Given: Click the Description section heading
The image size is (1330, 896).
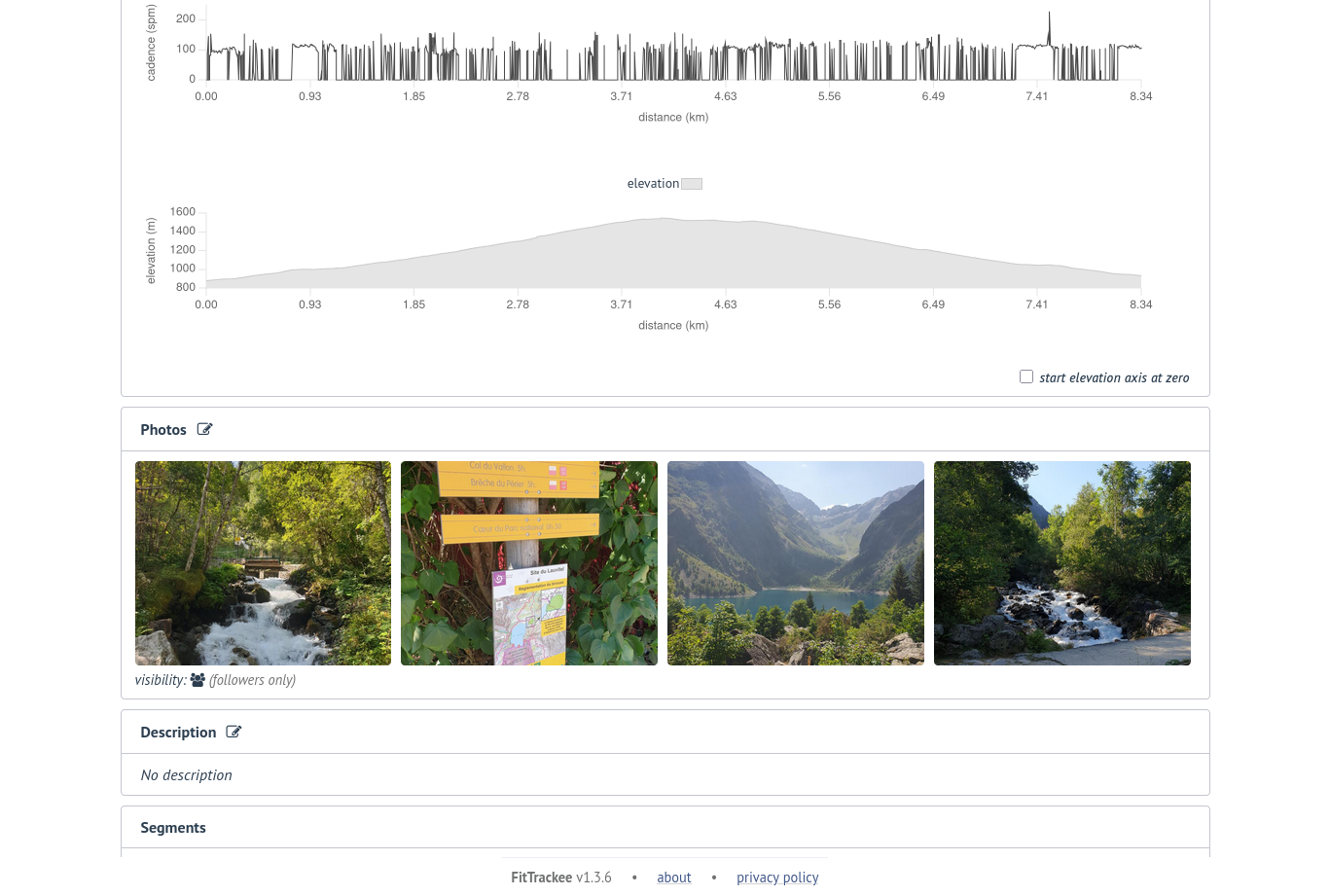Looking at the screenshot, I should click(x=178, y=733).
